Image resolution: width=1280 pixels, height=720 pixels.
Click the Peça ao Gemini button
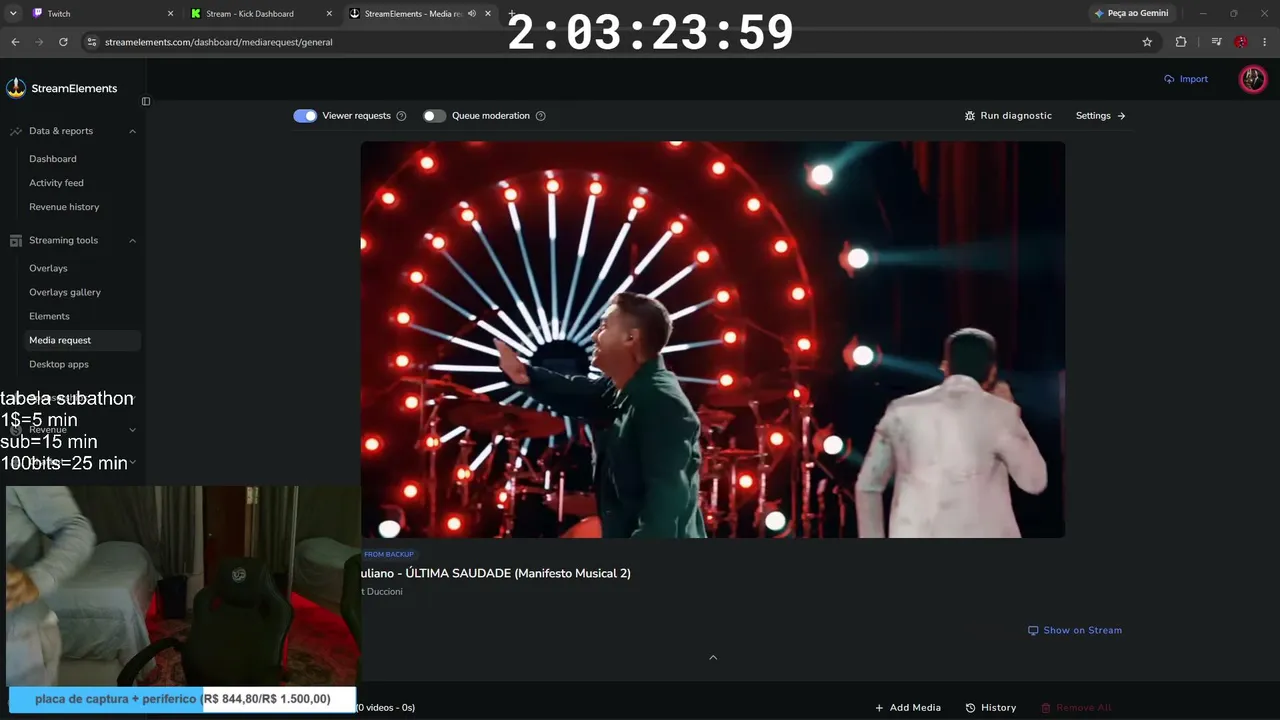tap(1131, 14)
